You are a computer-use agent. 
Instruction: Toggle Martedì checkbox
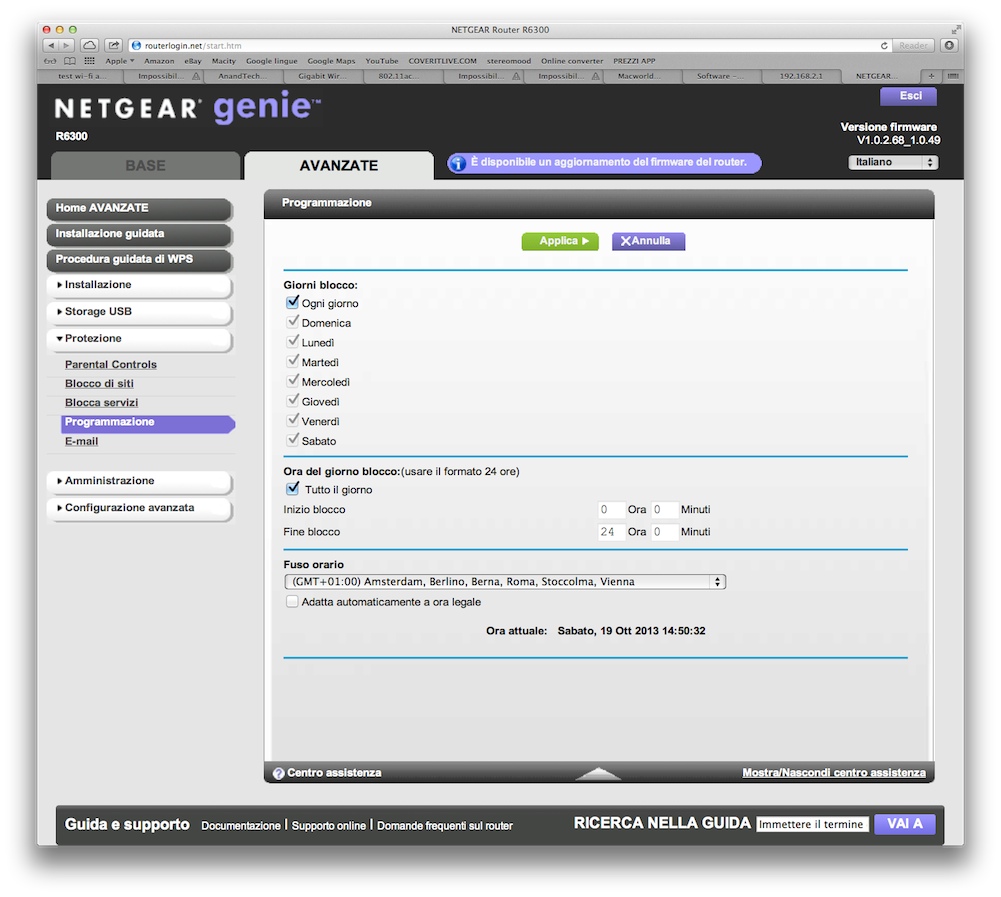click(x=292, y=361)
